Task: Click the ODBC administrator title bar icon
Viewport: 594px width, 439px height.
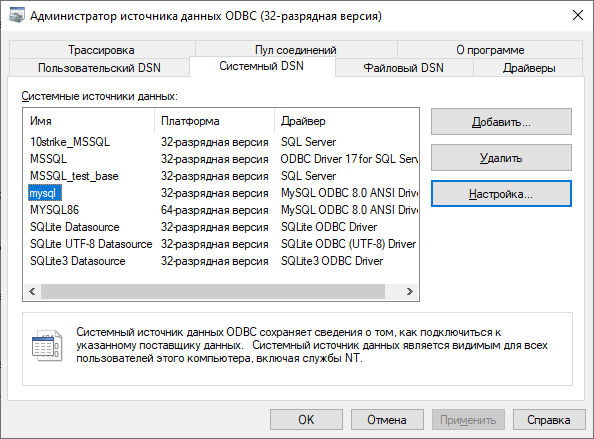Action: click(x=17, y=16)
